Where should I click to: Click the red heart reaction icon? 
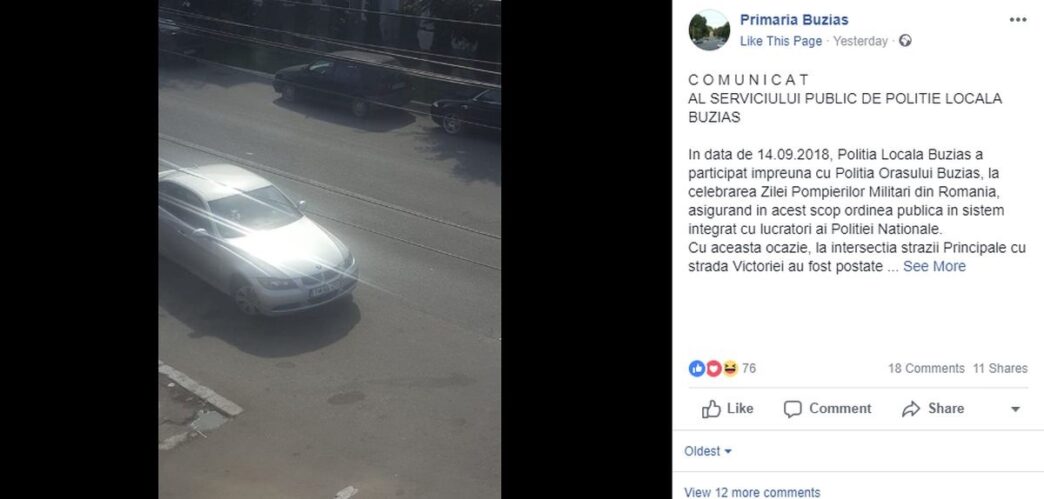coord(713,368)
